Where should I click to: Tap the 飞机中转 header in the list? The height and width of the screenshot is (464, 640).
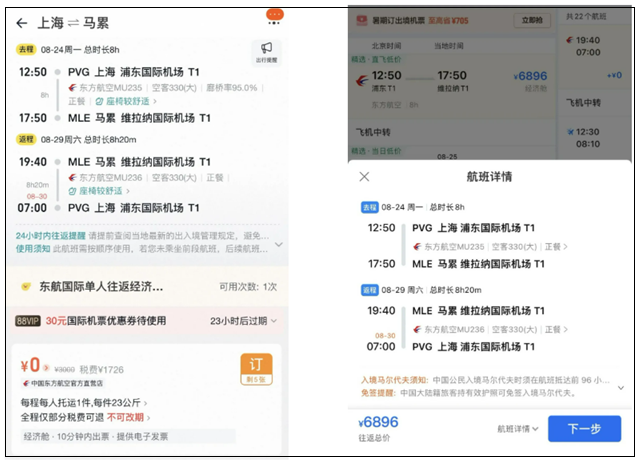(373, 132)
